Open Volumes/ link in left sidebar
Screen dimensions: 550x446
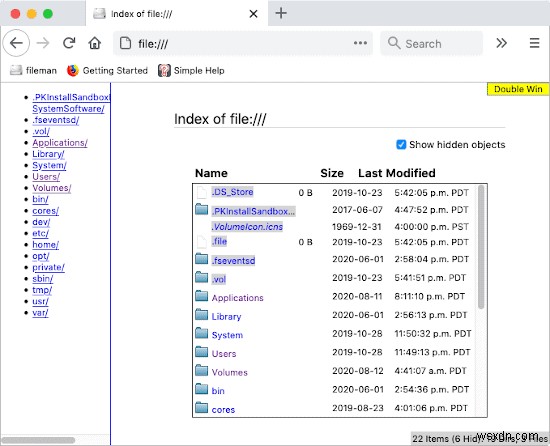click(x=52, y=188)
